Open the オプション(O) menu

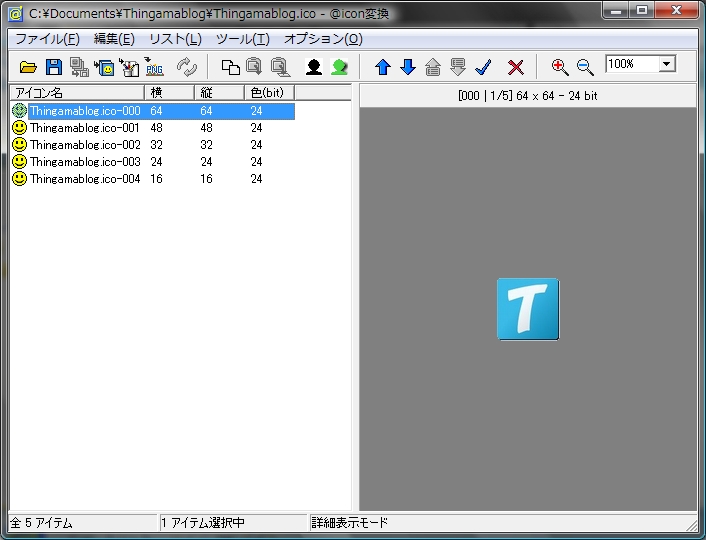click(x=323, y=39)
